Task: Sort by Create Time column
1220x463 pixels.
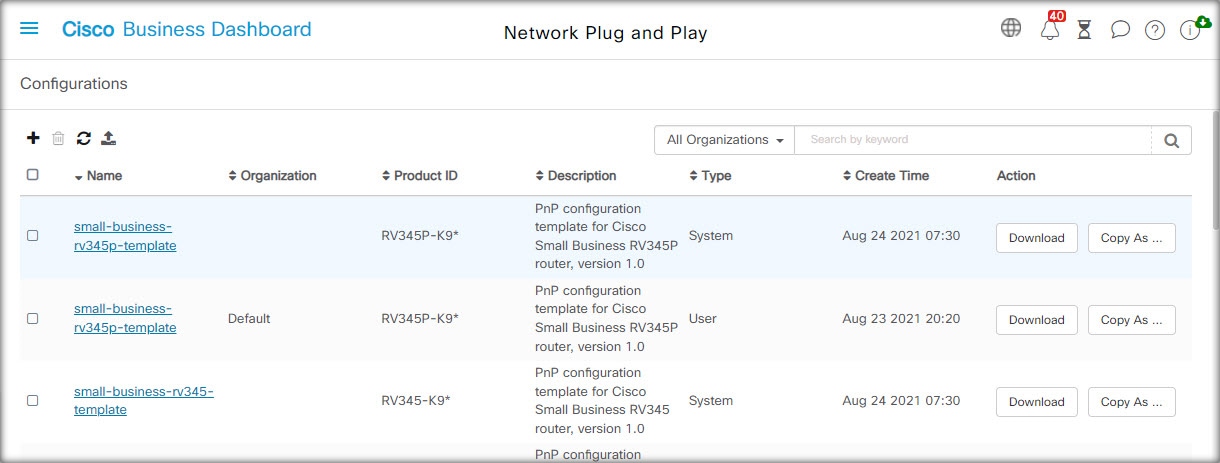Action: (x=886, y=176)
